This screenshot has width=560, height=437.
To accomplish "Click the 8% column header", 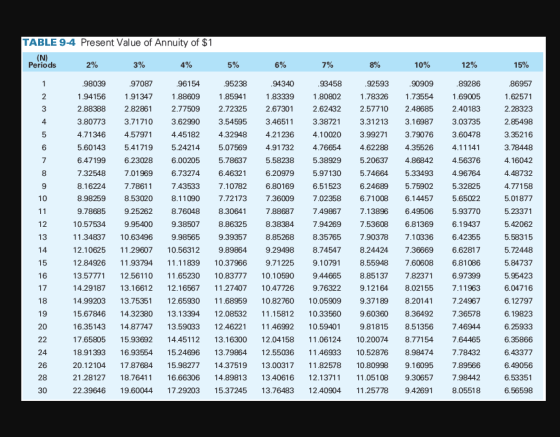I will click(x=374, y=65).
